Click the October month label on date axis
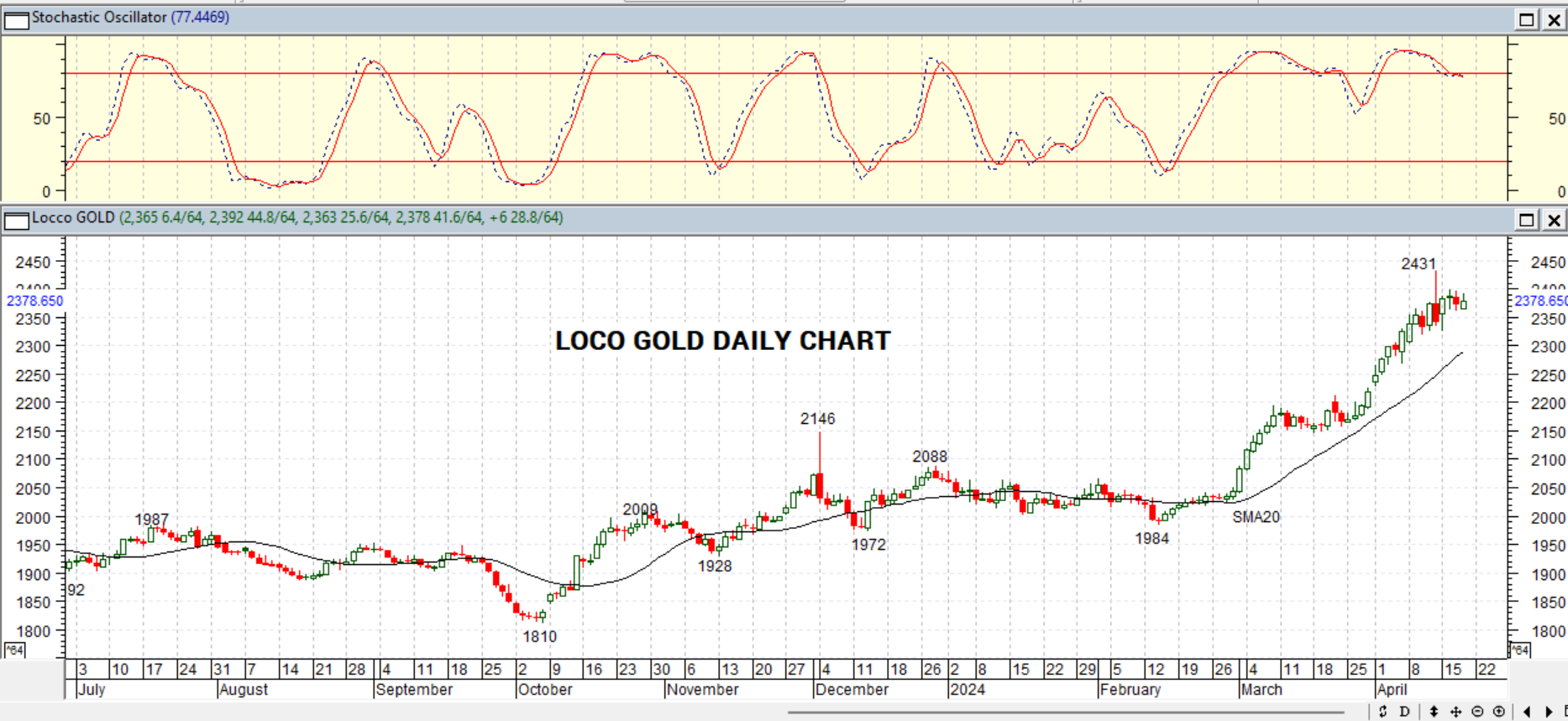The image size is (1568, 721). pos(545,689)
